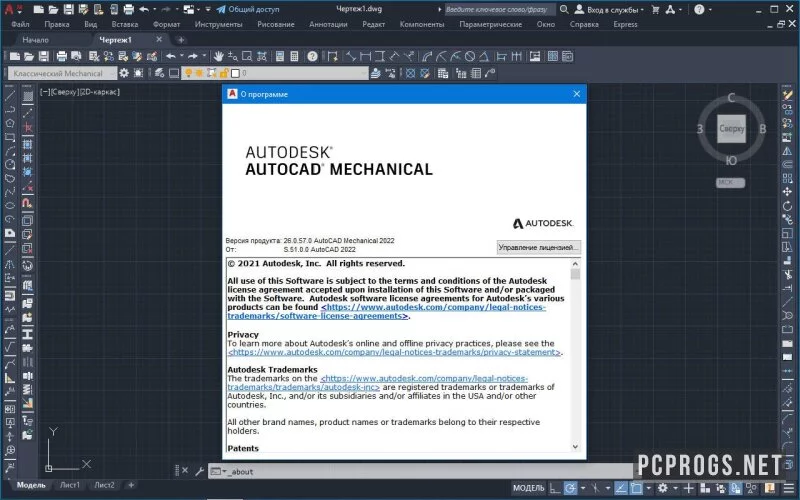Viewport: 800px width, 500px height.
Task: Click the Save floppy icon in second toolbar
Action: point(44,56)
